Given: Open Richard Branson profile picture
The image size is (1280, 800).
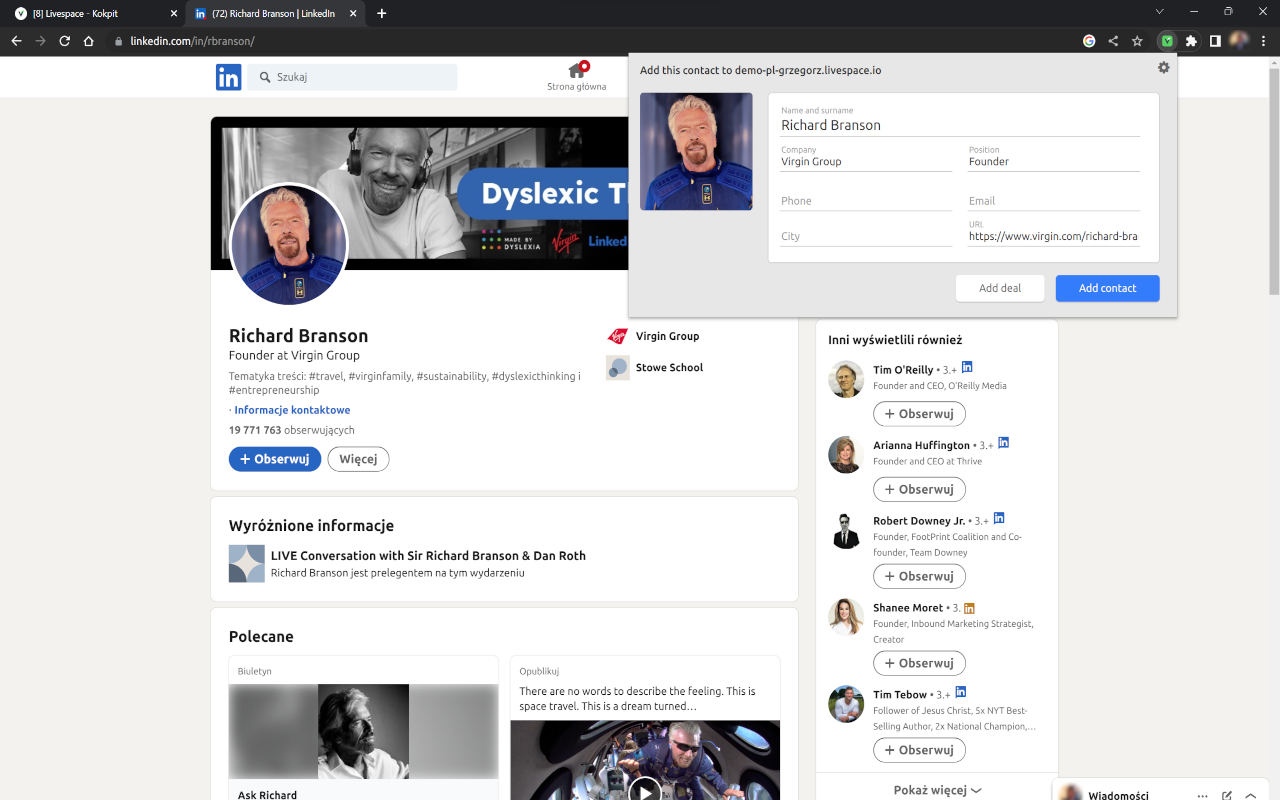Looking at the screenshot, I should 289,245.
